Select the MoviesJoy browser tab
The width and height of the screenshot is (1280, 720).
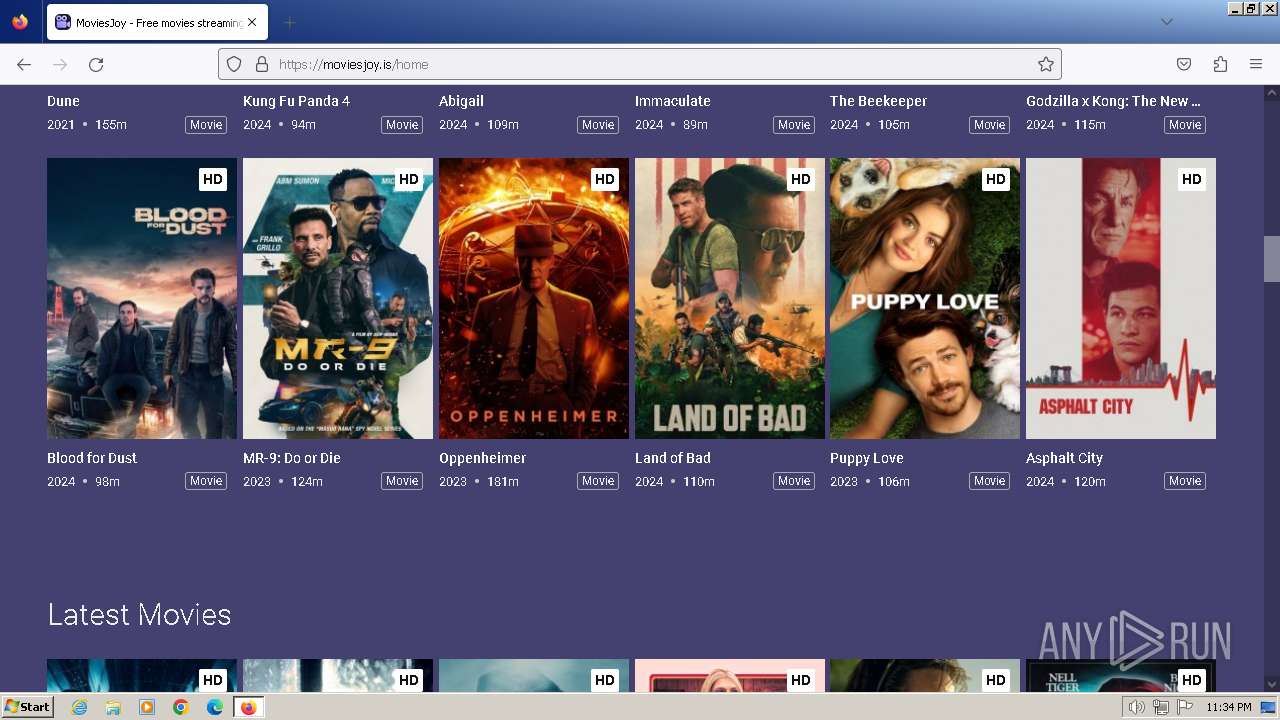tap(156, 22)
